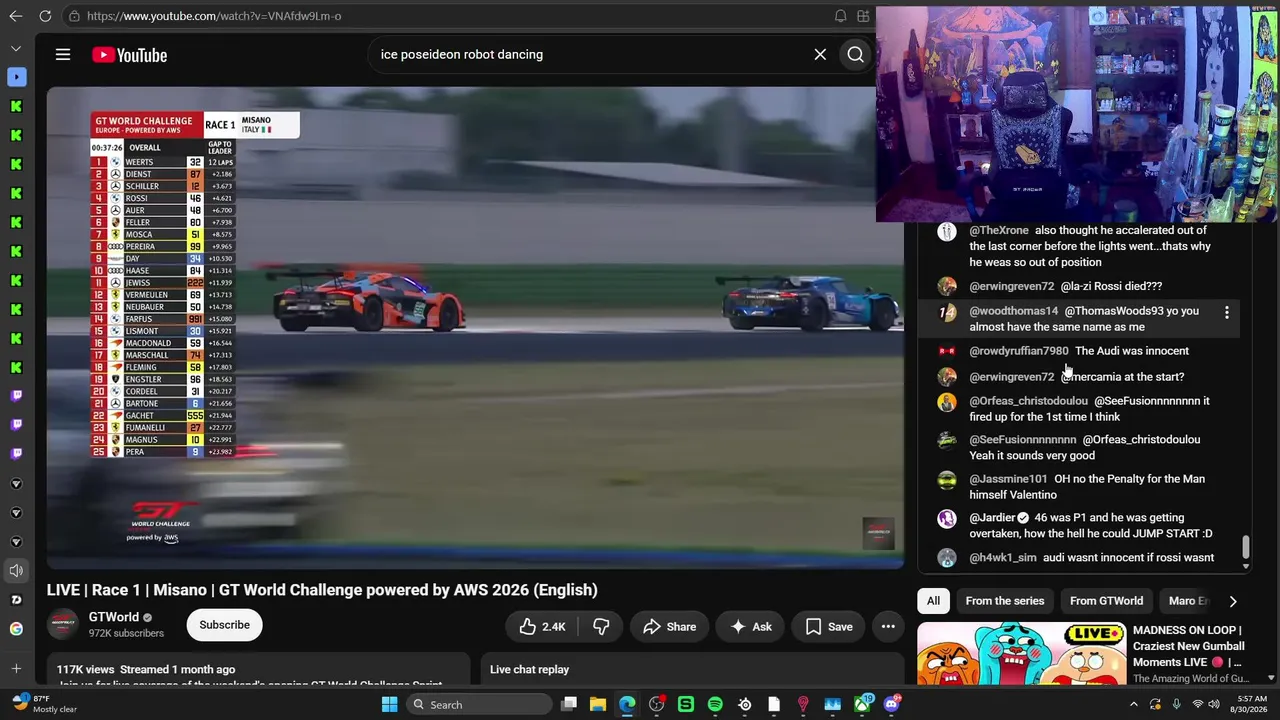Viewport: 1280px width, 720px height.
Task: Open the Xbox app from the taskbar
Action: [x=862, y=704]
